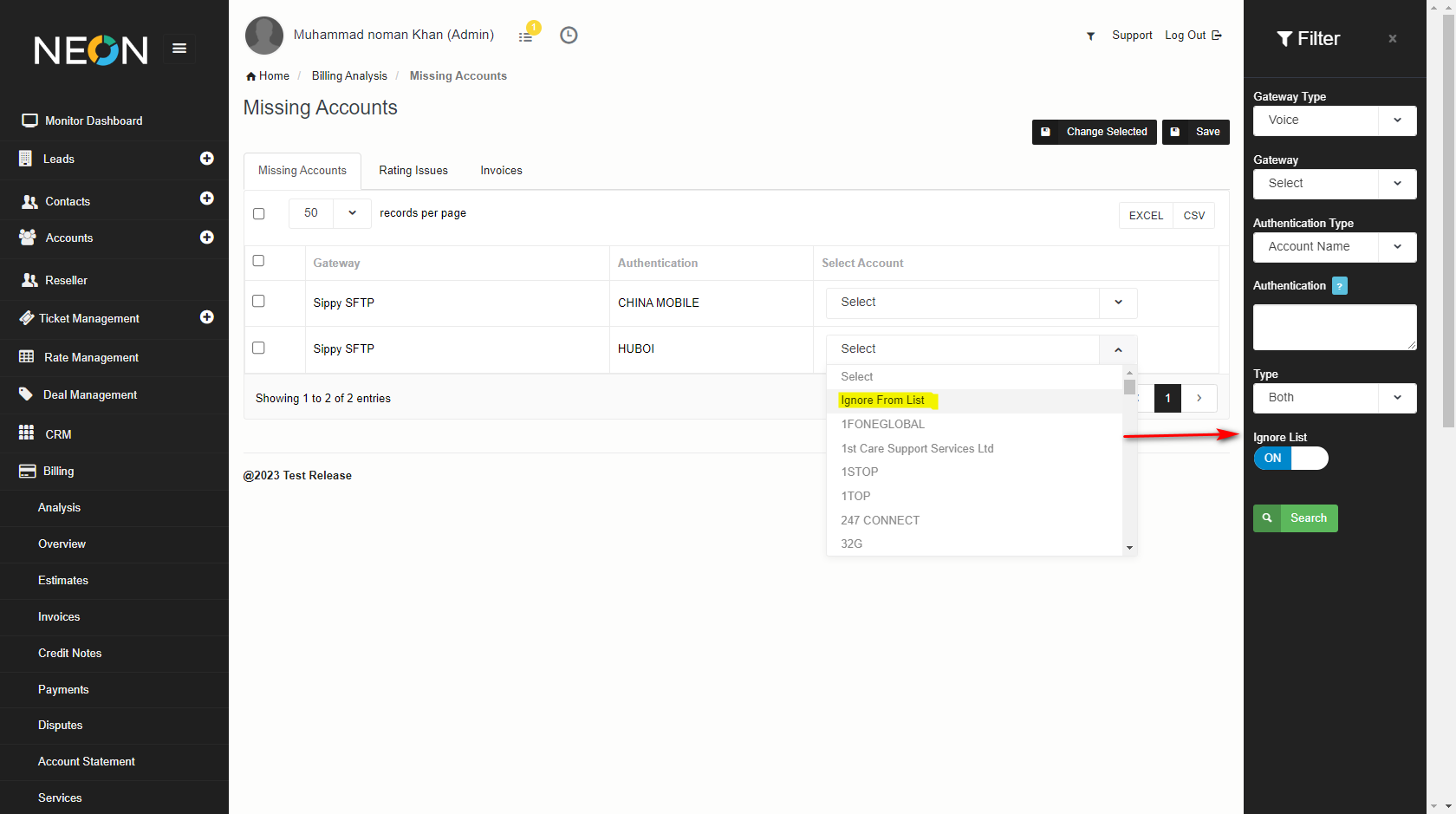
Task: Click the plus icon next to Leads
Action: [207, 159]
